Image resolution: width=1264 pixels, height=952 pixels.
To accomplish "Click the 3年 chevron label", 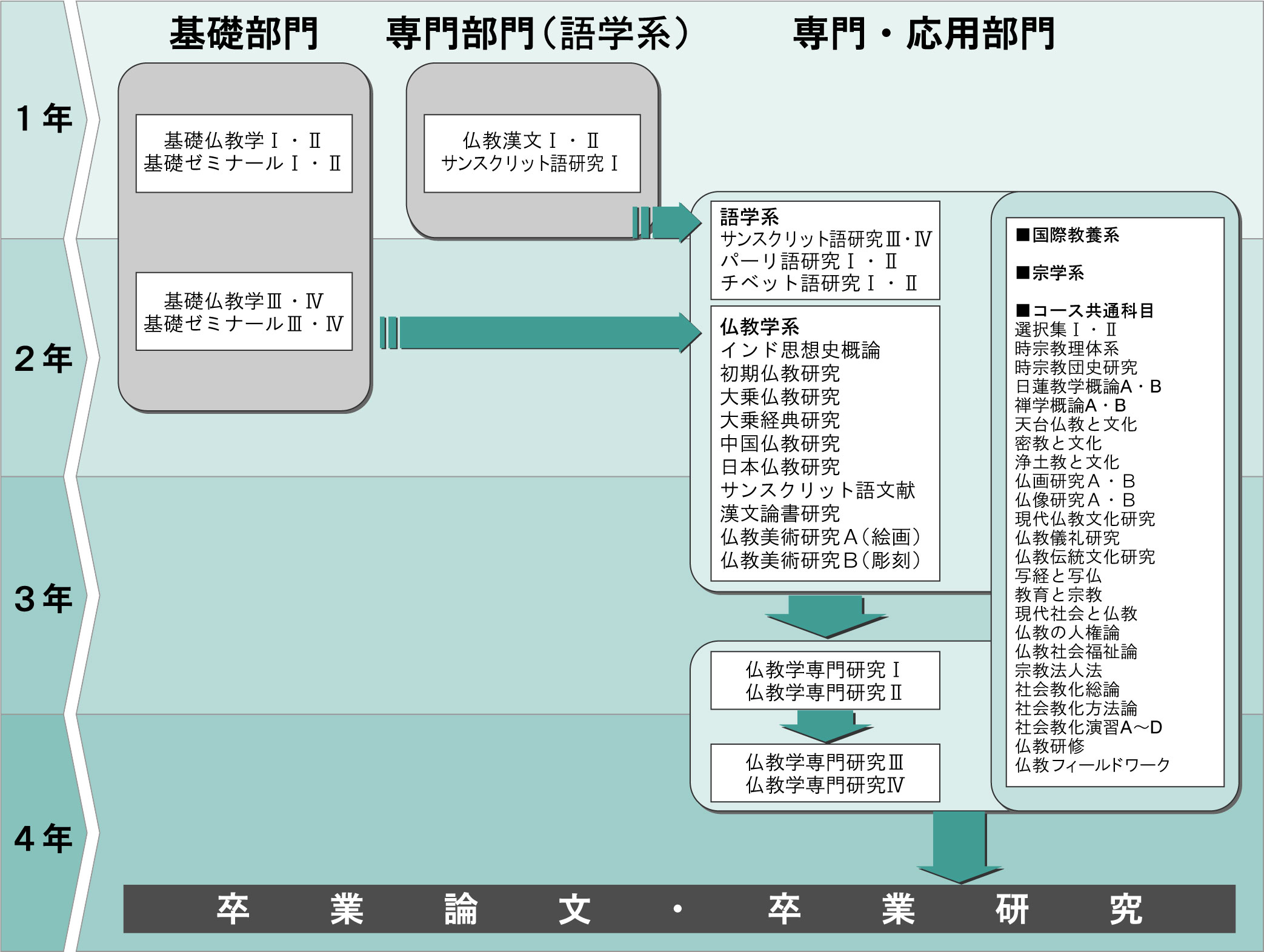I will 44,599.
